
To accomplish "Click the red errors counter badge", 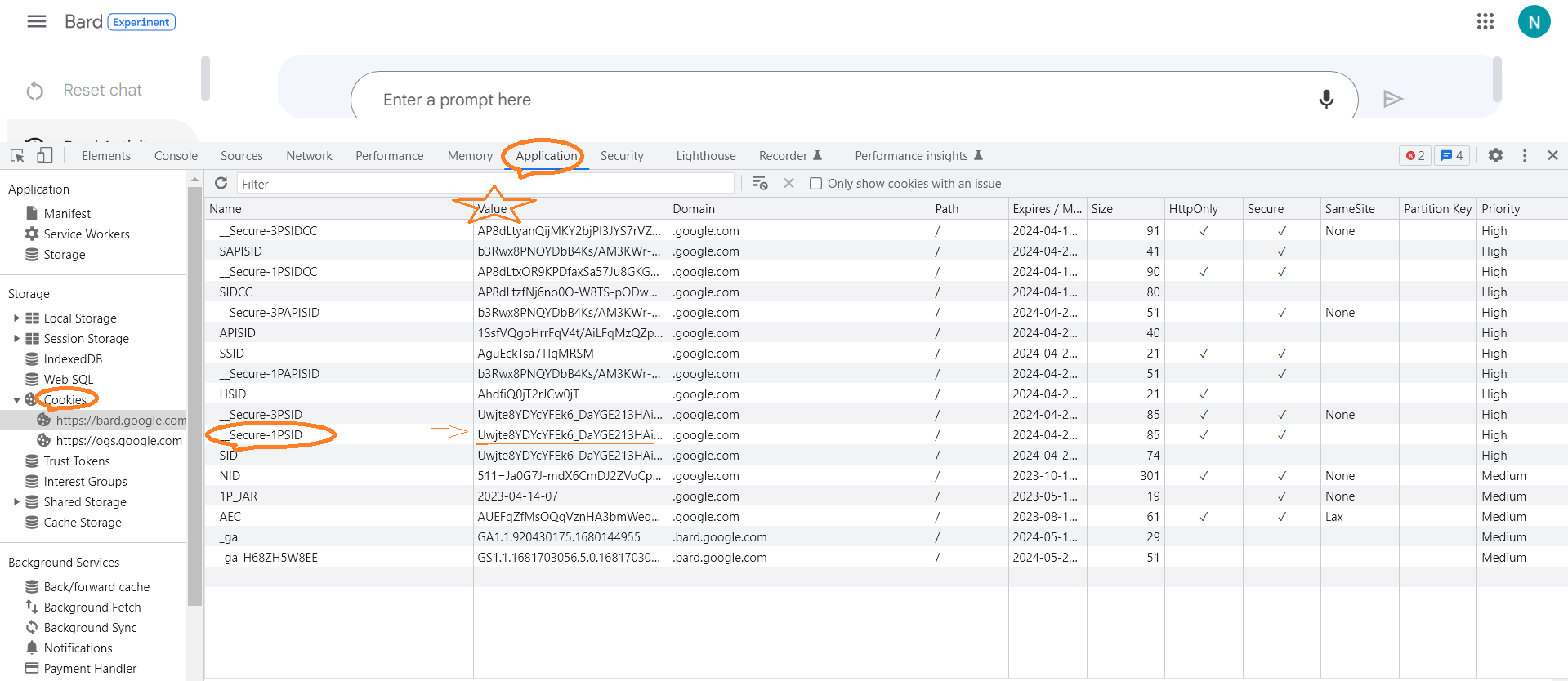I will [x=1415, y=155].
